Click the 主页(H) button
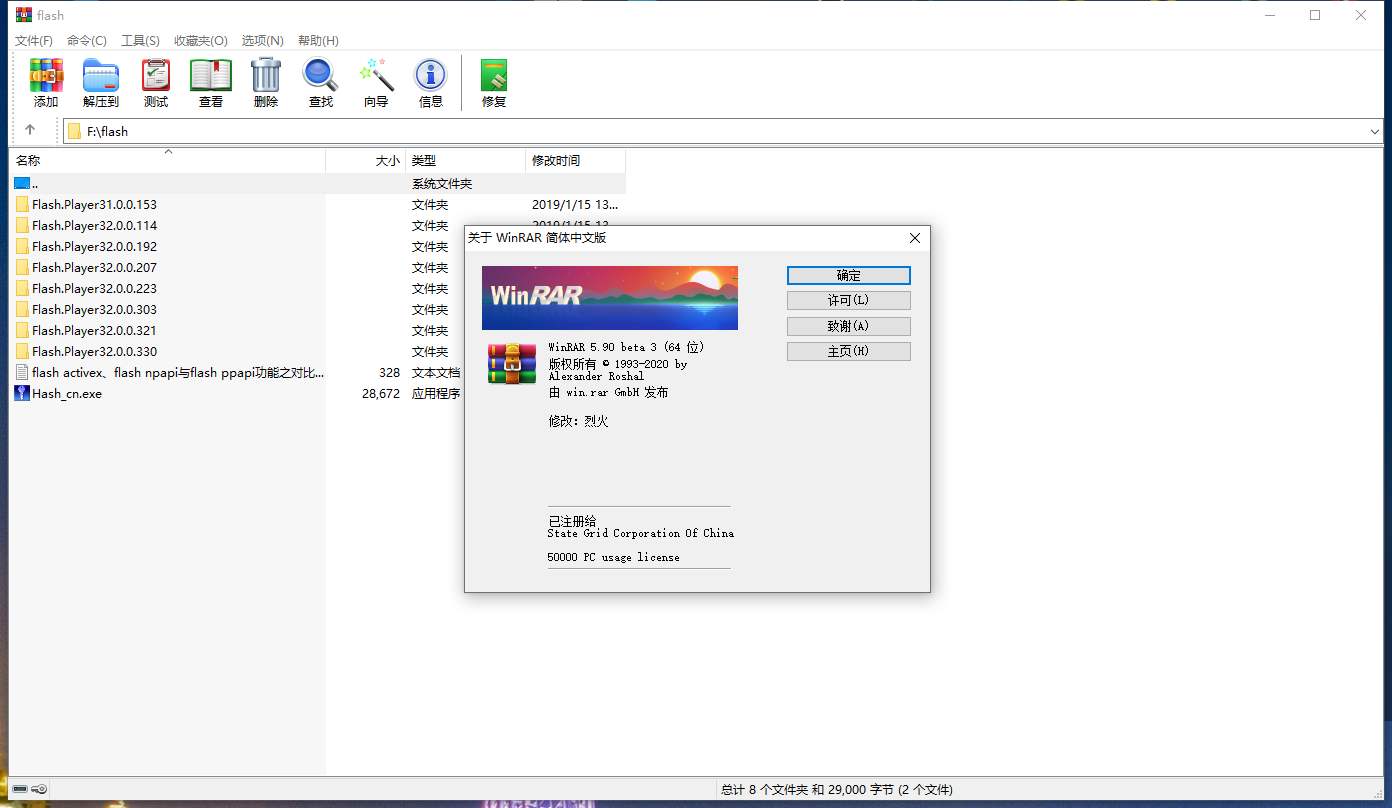1392x808 pixels. (x=849, y=351)
